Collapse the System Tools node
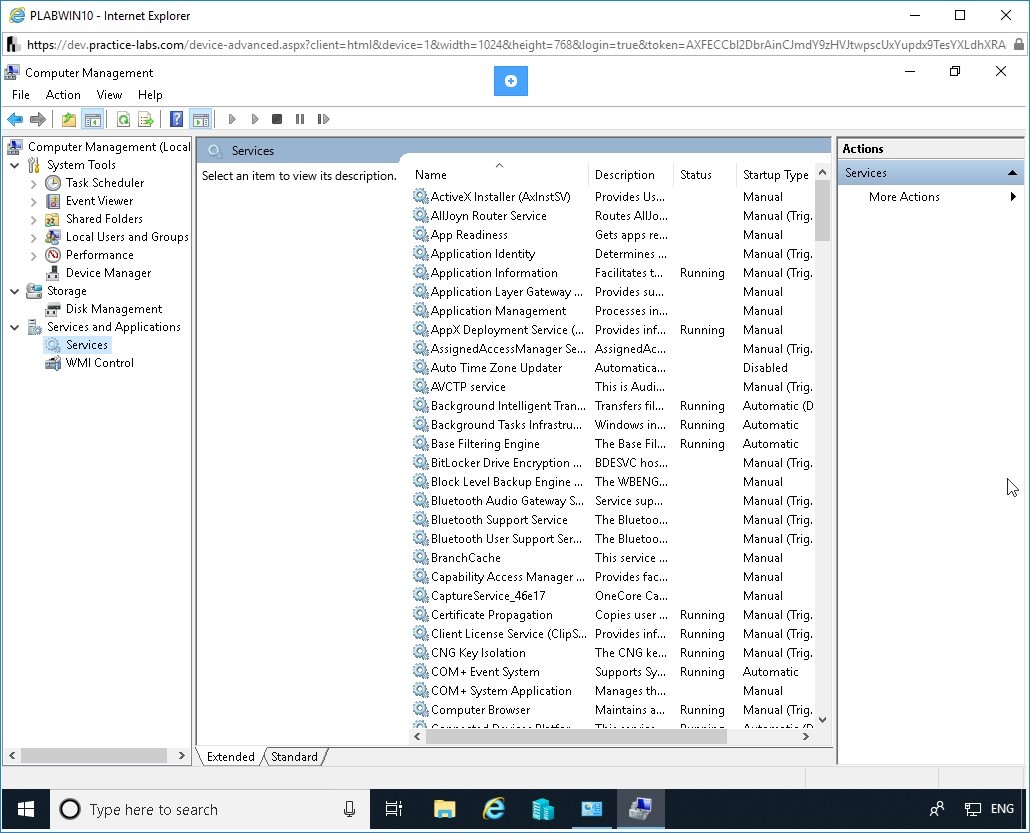1030x833 pixels. coord(14,165)
